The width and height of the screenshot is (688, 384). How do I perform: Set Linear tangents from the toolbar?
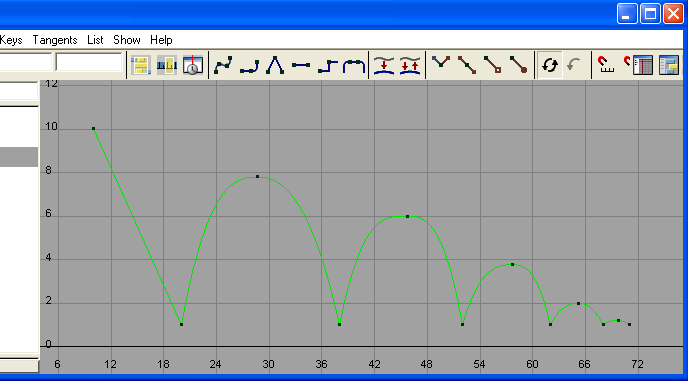[275, 65]
